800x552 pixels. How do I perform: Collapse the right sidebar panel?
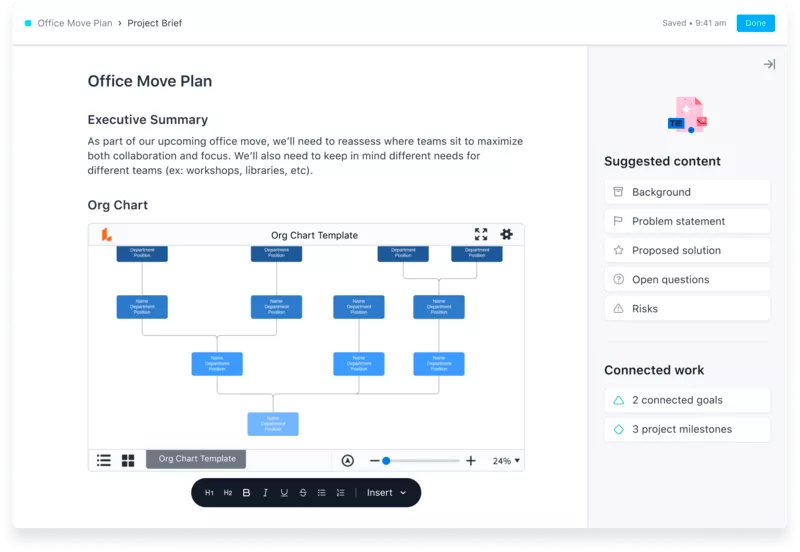pyautogui.click(x=769, y=64)
